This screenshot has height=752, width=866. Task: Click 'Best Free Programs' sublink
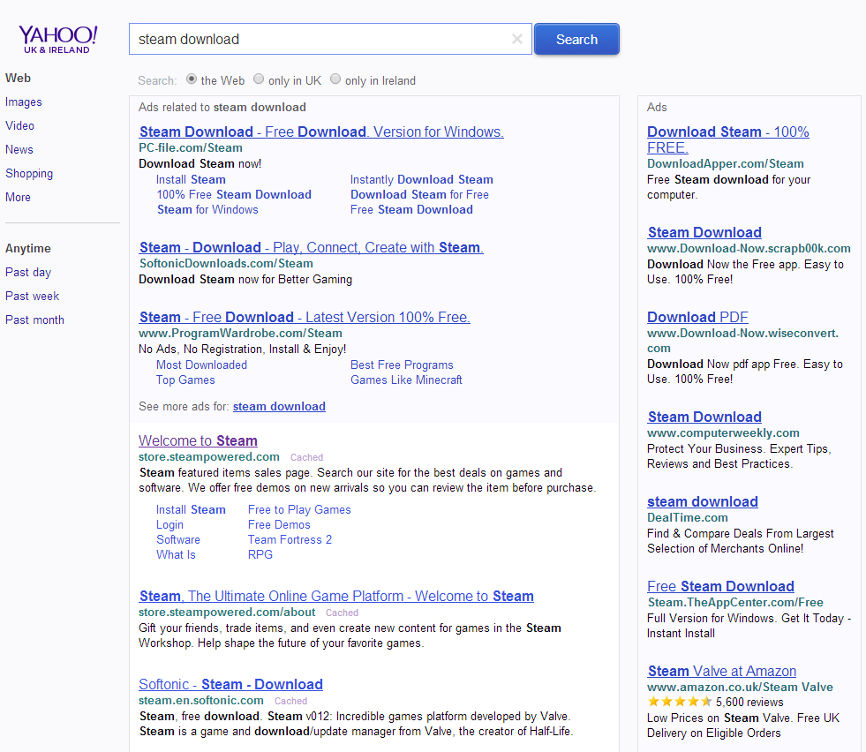(x=402, y=365)
